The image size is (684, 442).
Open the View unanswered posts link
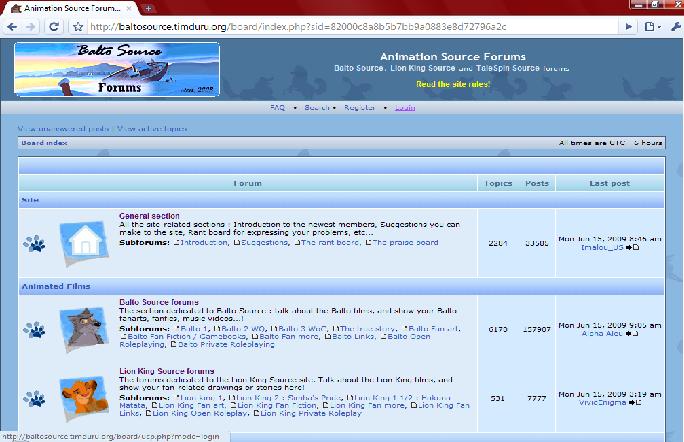point(64,129)
